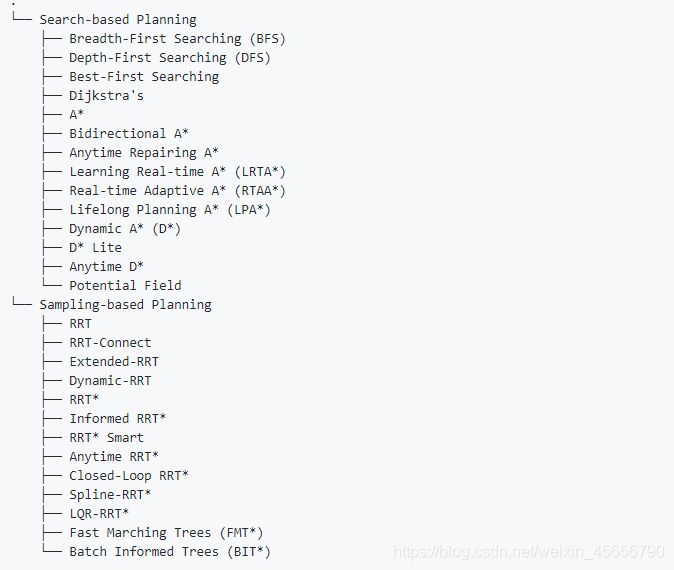
Task: Select the Search-based Planning heading
Action: tap(118, 20)
